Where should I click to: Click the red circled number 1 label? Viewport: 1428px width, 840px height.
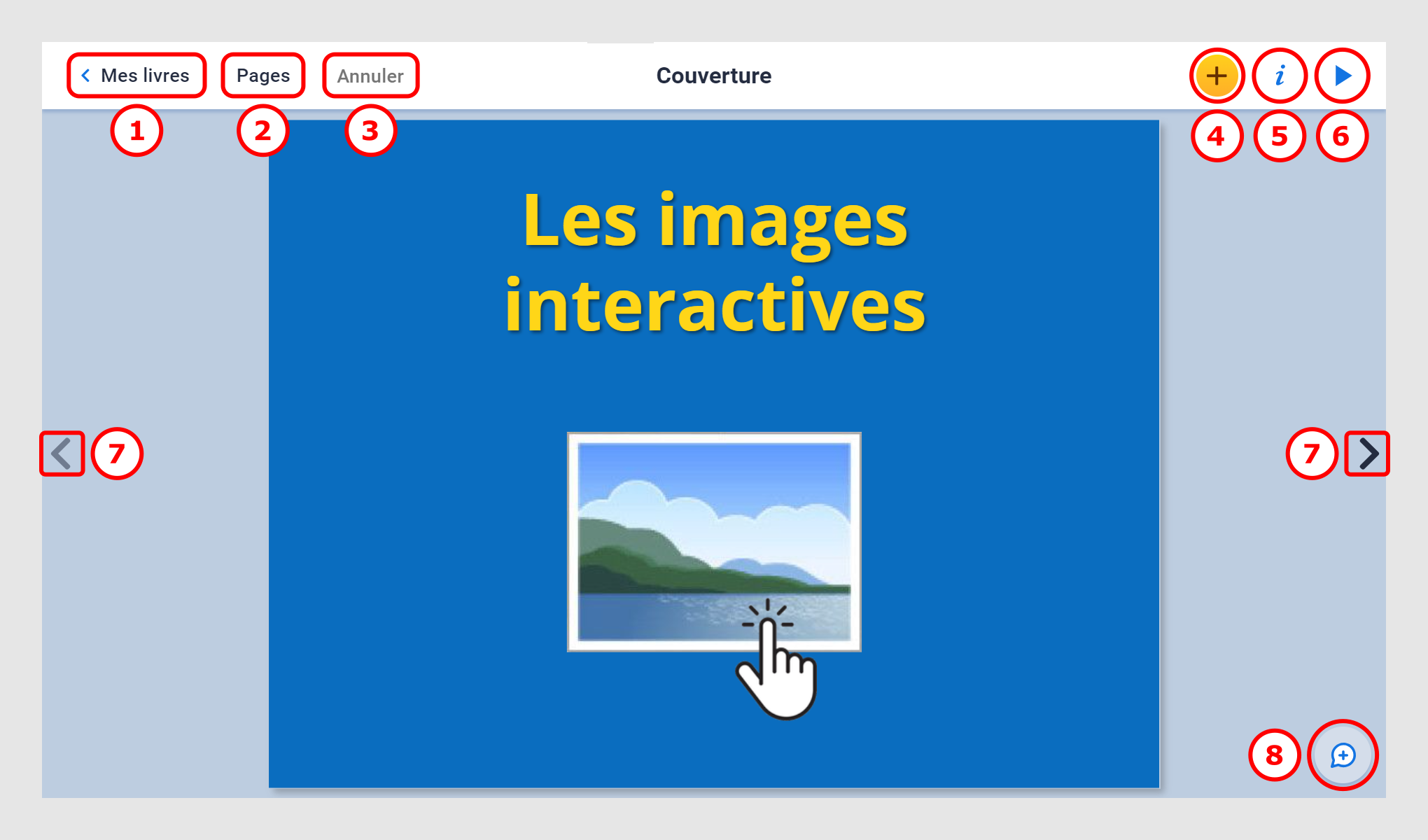136,131
